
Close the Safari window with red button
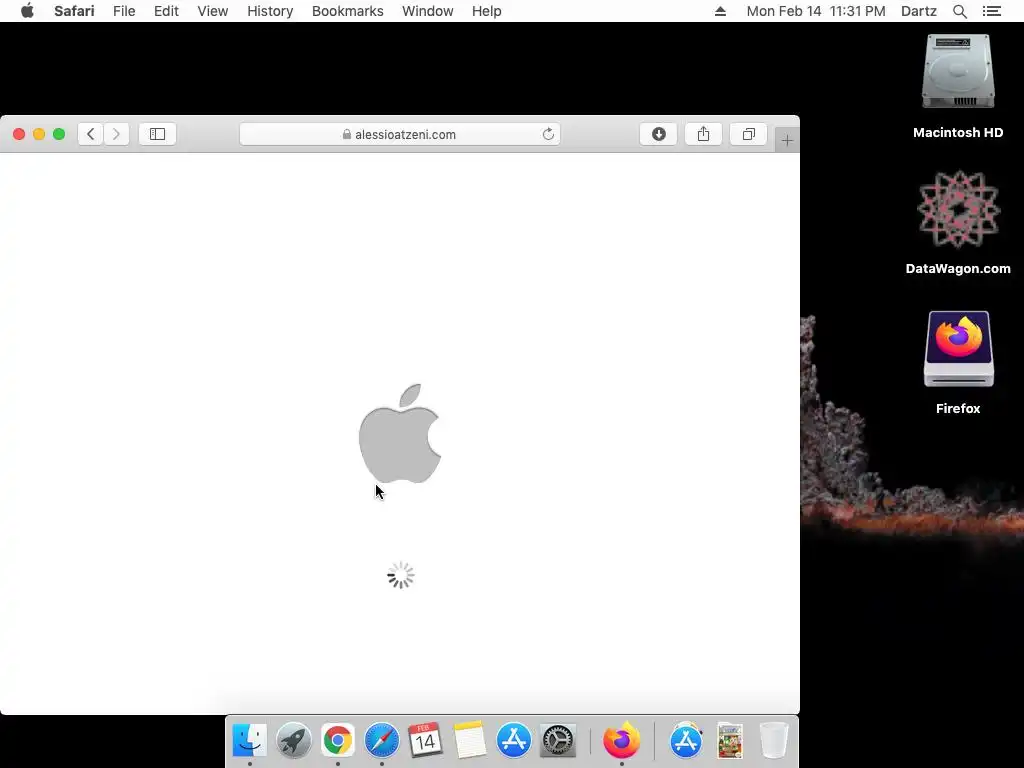pos(19,134)
